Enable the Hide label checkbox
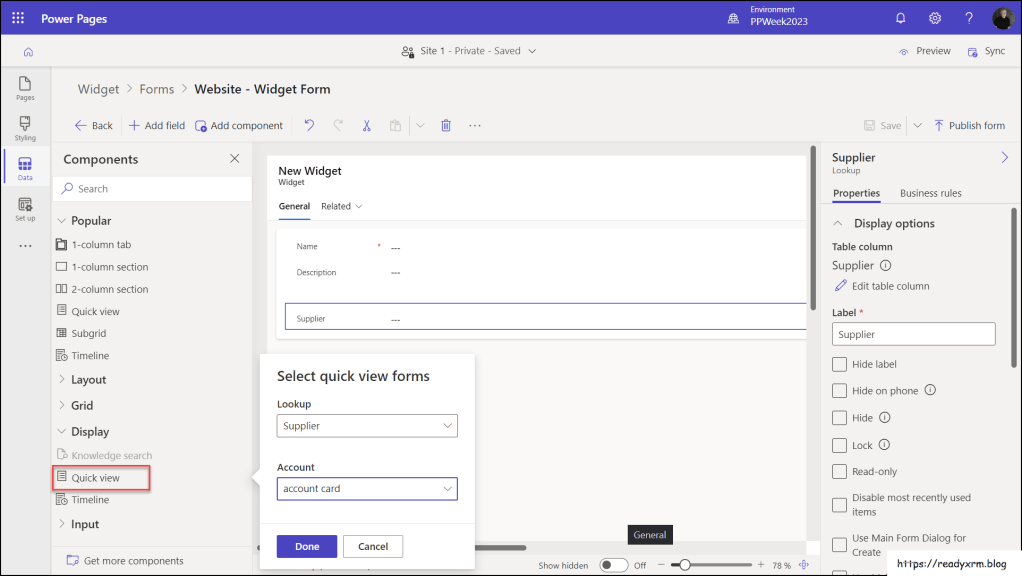This screenshot has width=1022, height=576. point(840,365)
